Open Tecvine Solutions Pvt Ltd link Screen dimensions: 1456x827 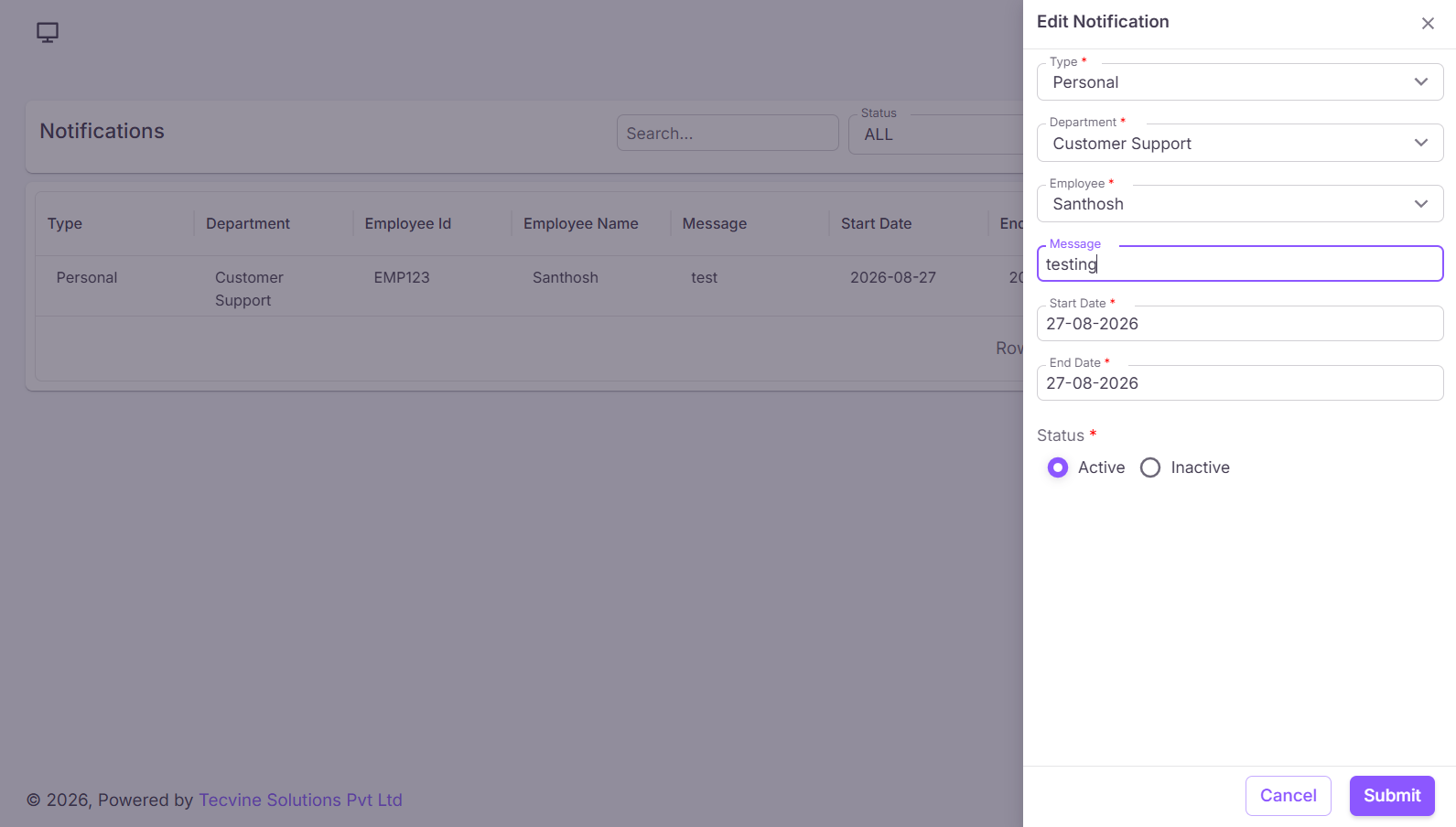pyautogui.click(x=300, y=800)
